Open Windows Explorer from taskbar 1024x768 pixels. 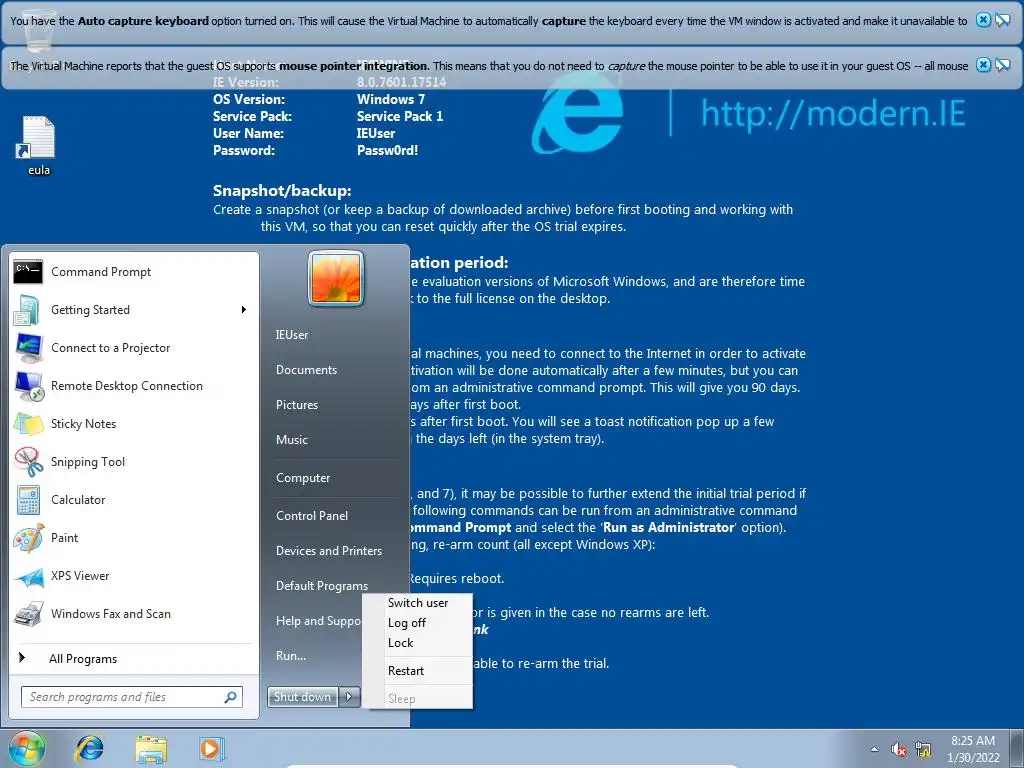point(151,748)
